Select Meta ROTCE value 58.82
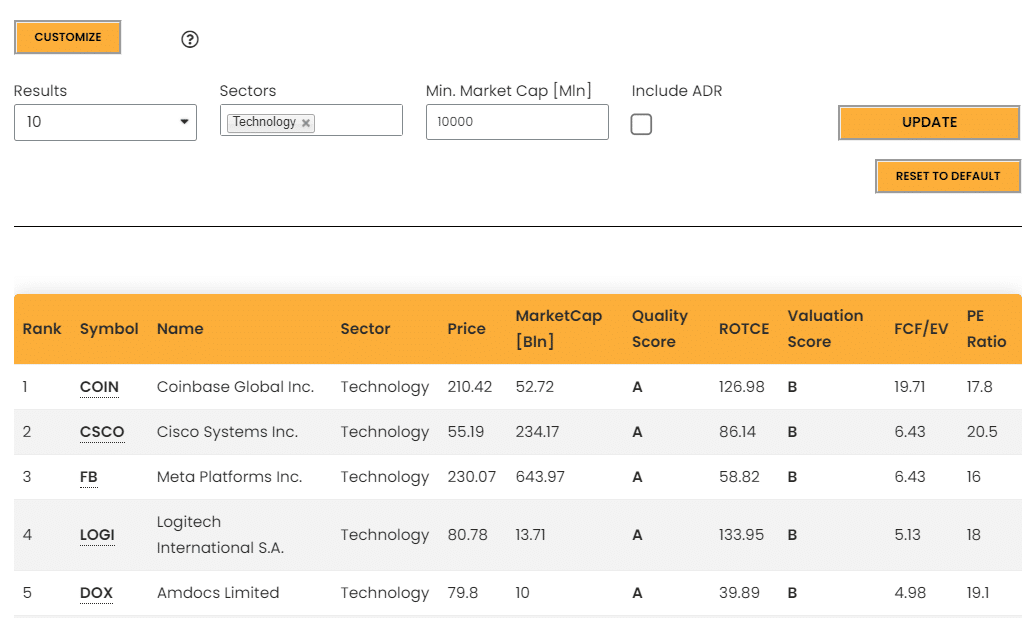The width and height of the screenshot is (1036, 618). click(x=739, y=477)
